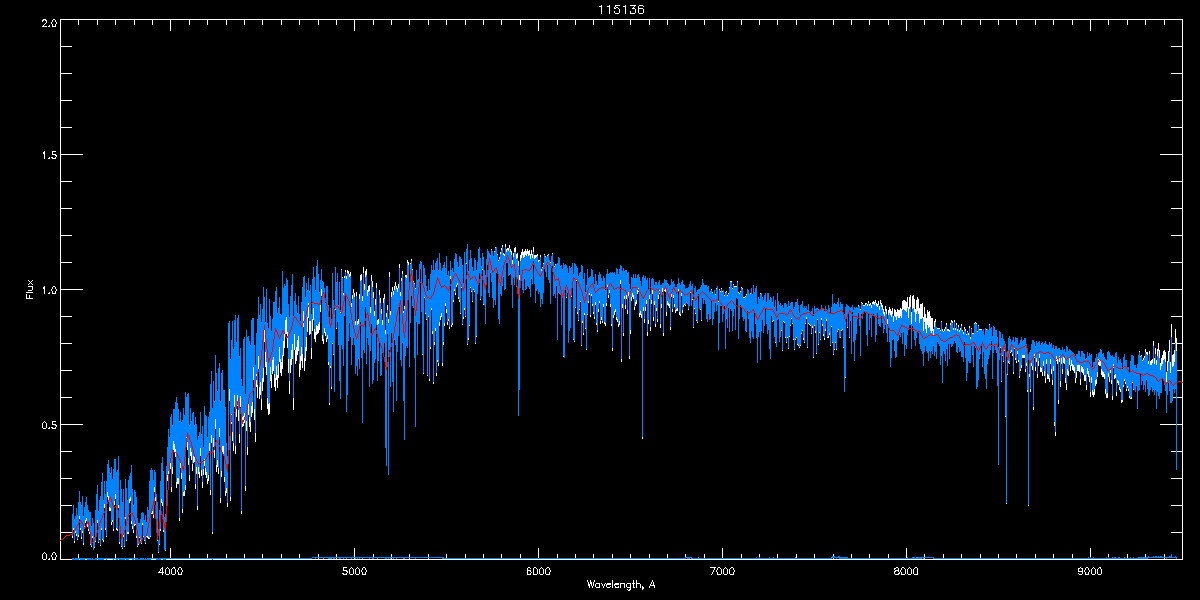Click the 0.0 flux tick label
Viewport: 1200px width, 600px height.
(47, 556)
